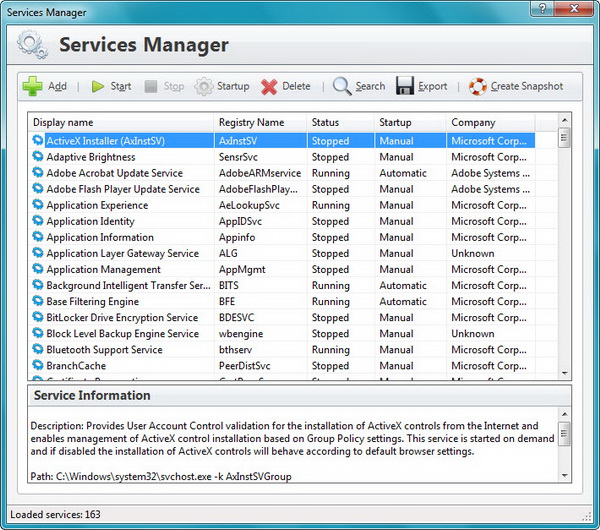
Task: Sort by the Registry Name column header
Action: coord(260,122)
